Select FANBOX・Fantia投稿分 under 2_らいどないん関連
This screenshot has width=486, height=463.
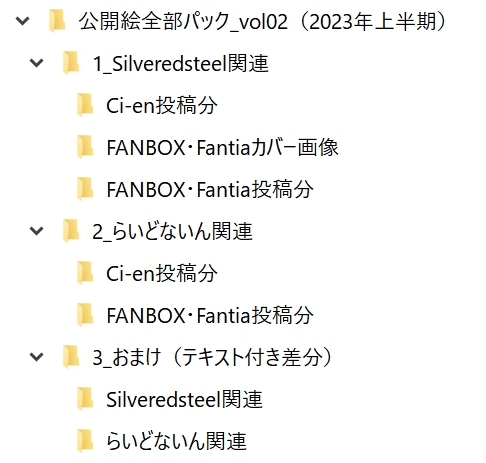tap(210, 315)
